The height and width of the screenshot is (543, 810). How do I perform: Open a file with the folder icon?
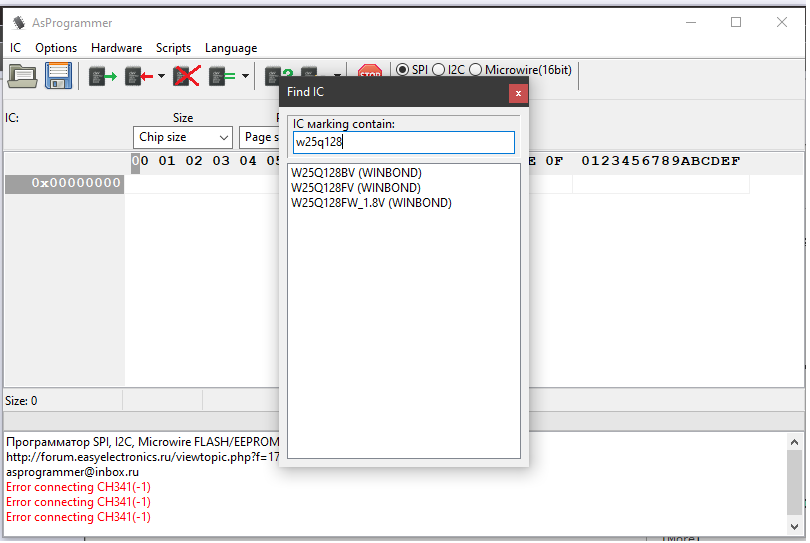22,76
